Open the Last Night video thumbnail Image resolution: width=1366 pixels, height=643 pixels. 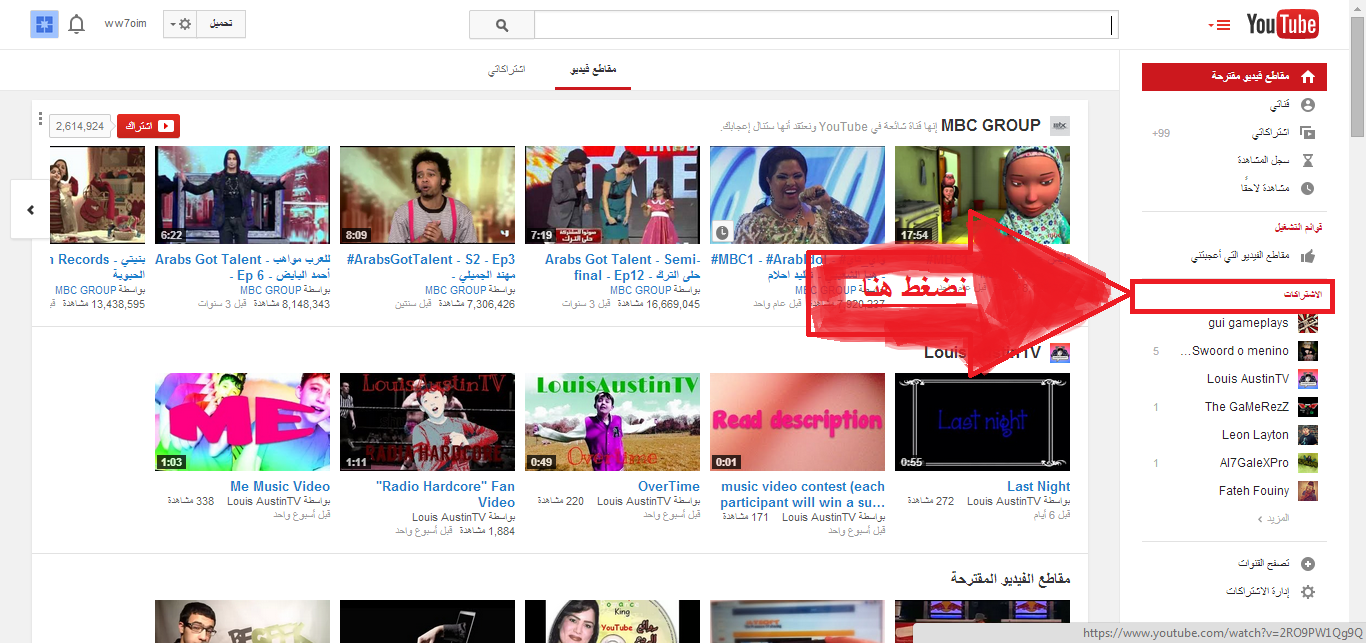coord(982,422)
